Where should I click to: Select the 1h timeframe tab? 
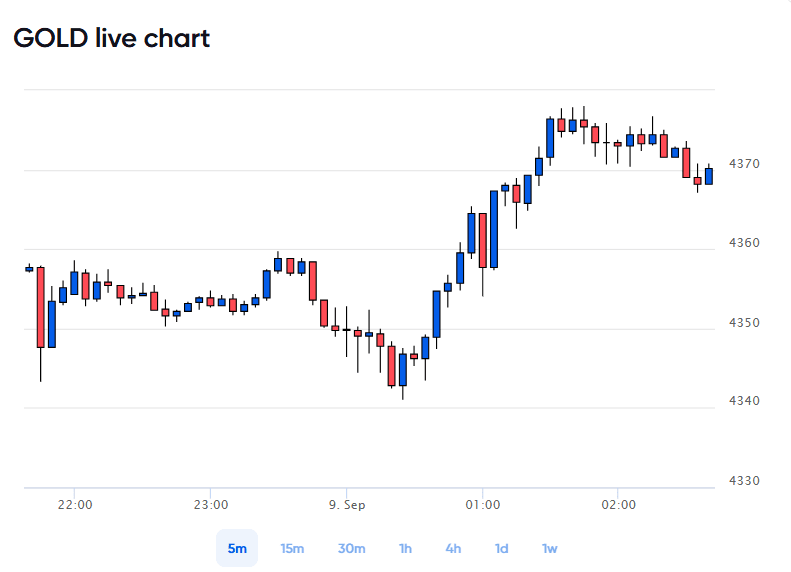pyautogui.click(x=406, y=548)
